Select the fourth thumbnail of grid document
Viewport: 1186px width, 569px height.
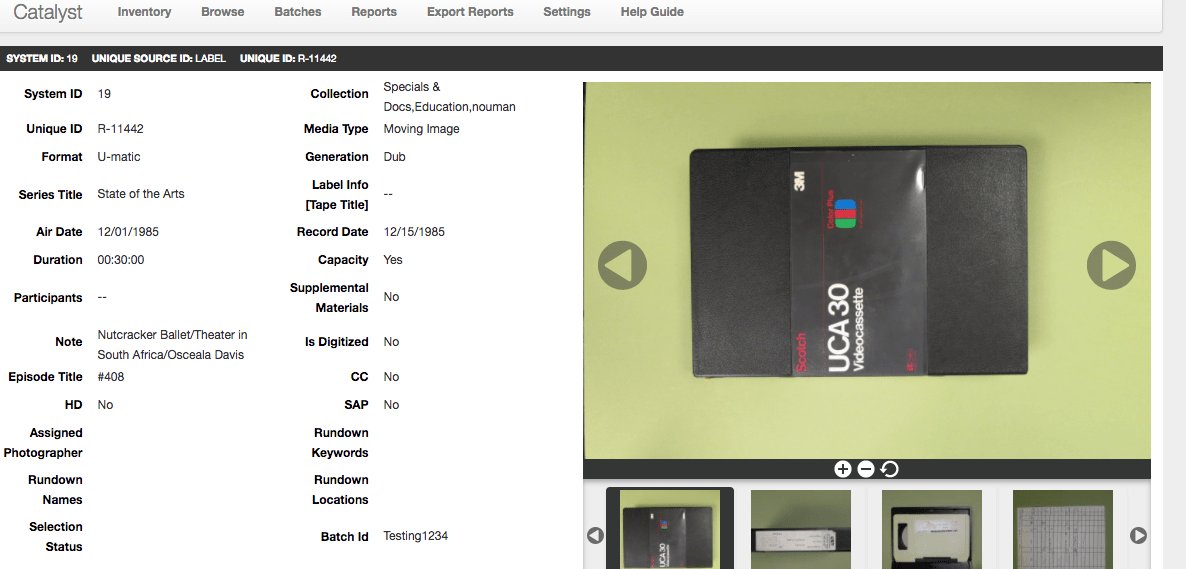pyautogui.click(x=1063, y=530)
